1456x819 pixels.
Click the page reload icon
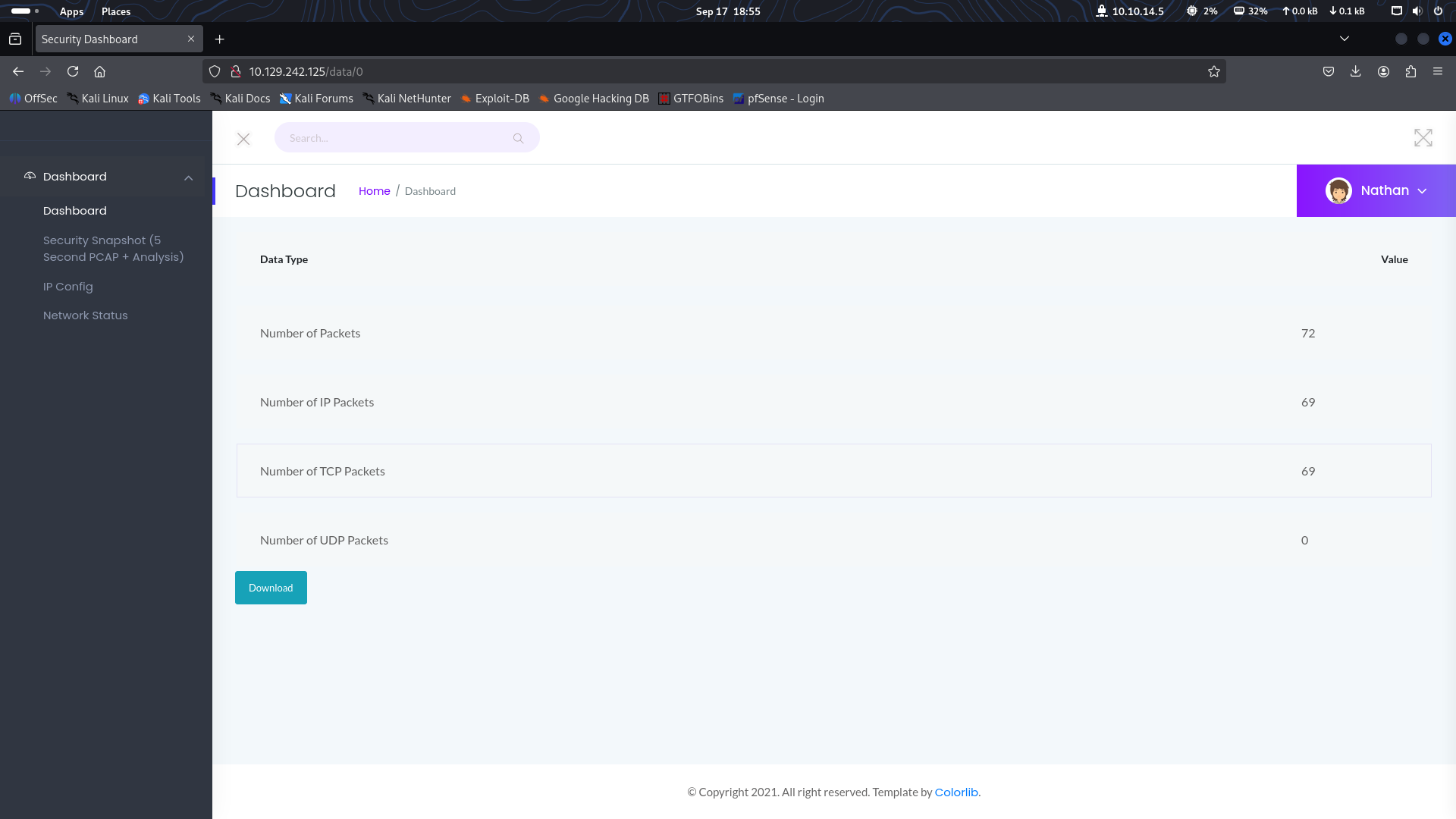click(x=73, y=71)
